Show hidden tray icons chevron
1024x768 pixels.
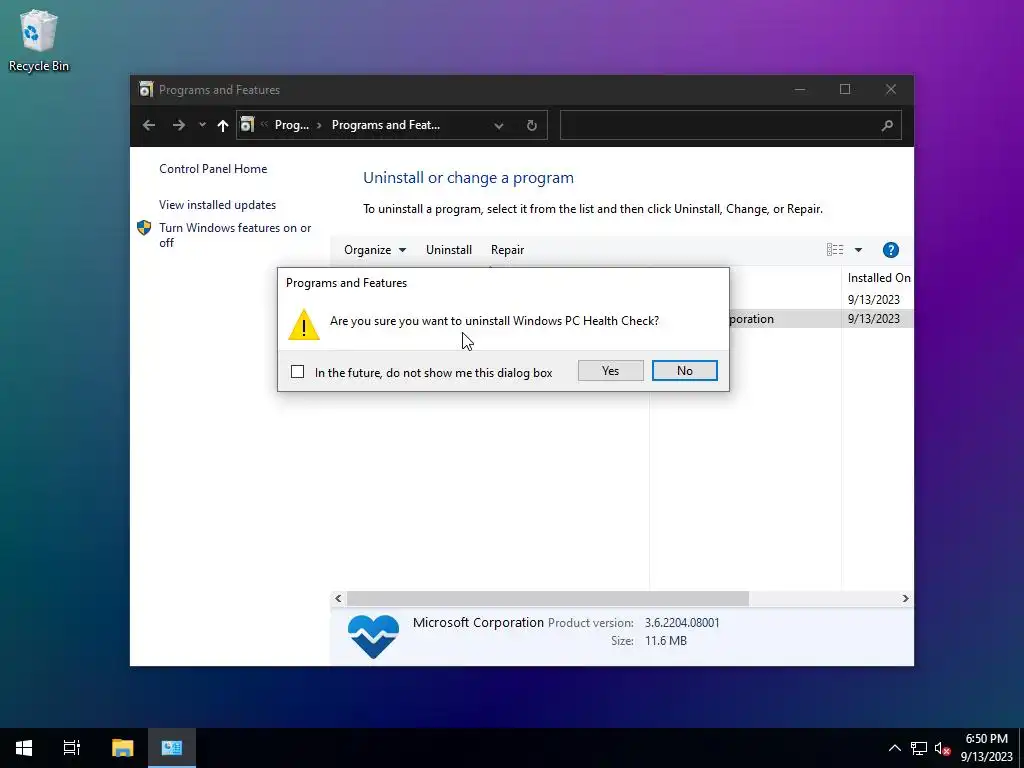pos(895,748)
